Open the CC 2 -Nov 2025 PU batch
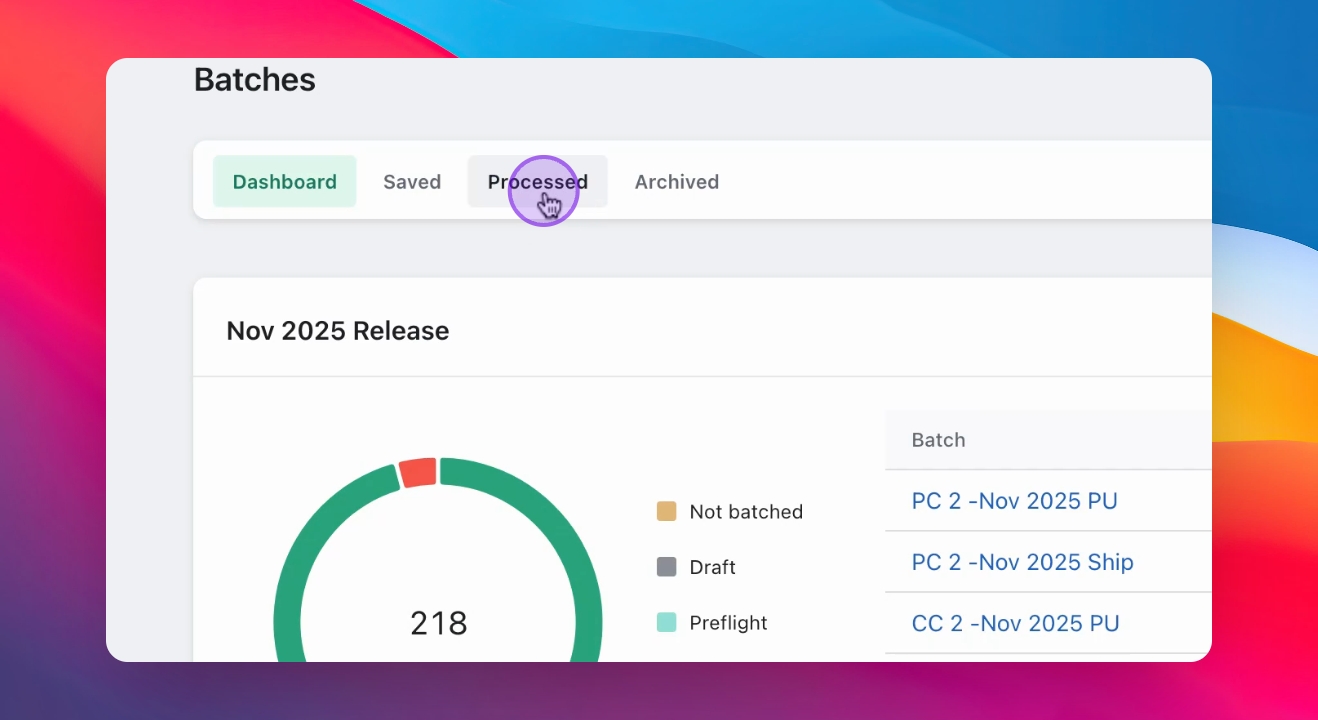 coord(1015,623)
